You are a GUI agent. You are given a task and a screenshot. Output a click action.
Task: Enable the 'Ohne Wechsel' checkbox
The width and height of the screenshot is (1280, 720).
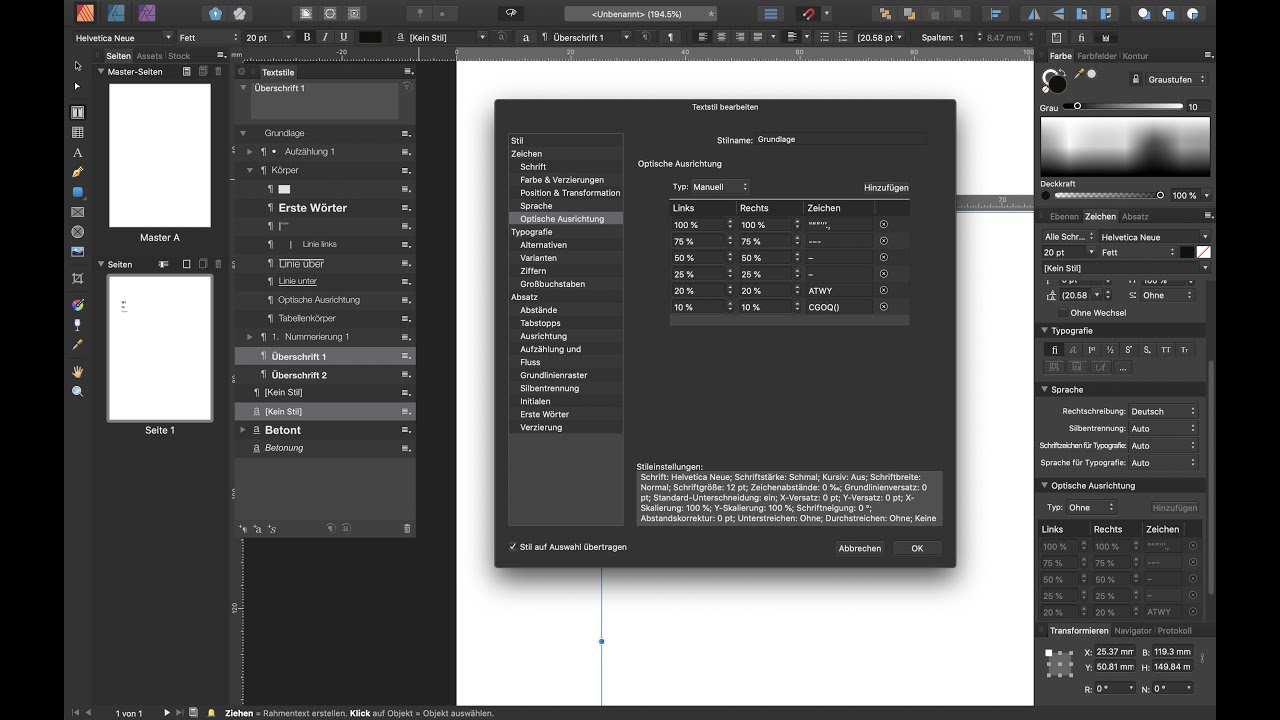click(1061, 313)
